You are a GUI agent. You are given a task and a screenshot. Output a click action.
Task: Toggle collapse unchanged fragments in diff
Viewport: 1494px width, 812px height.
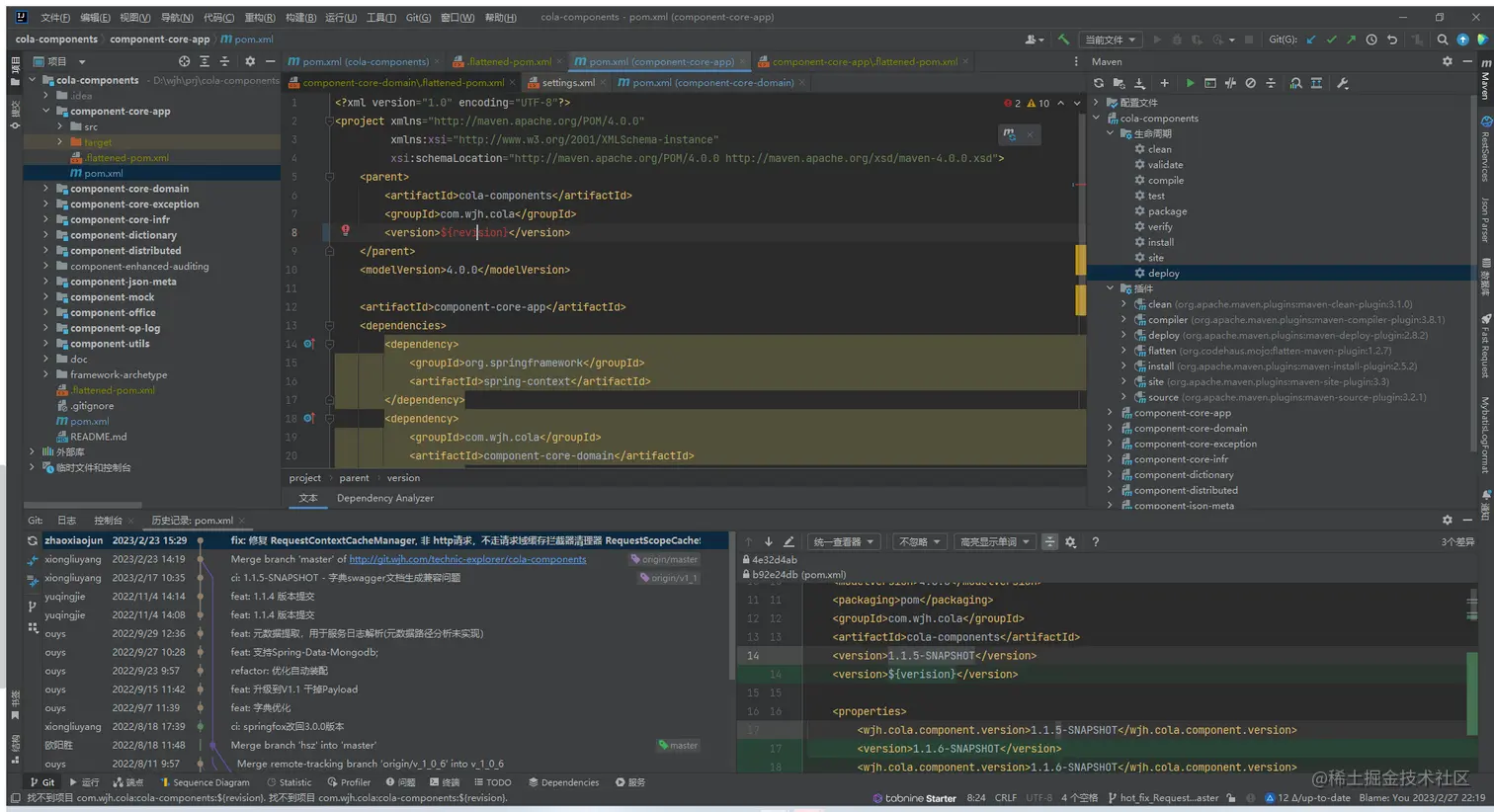(1049, 541)
